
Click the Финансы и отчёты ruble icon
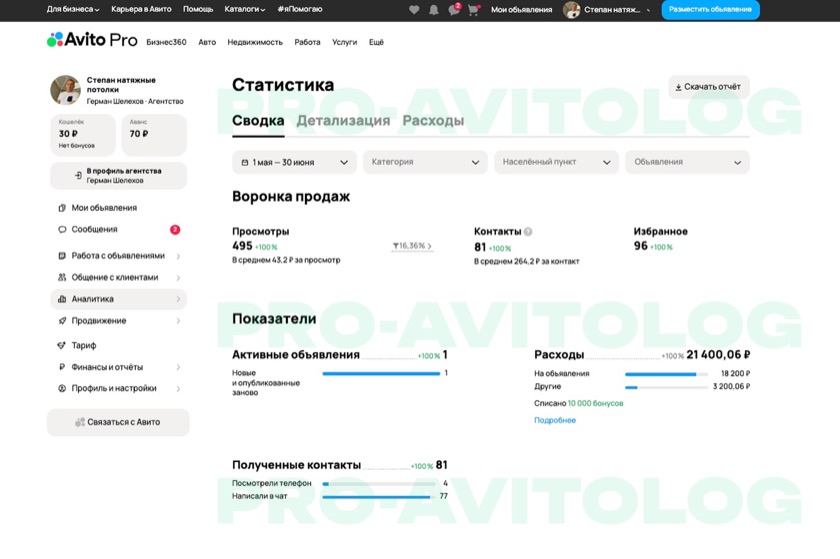pos(62,367)
